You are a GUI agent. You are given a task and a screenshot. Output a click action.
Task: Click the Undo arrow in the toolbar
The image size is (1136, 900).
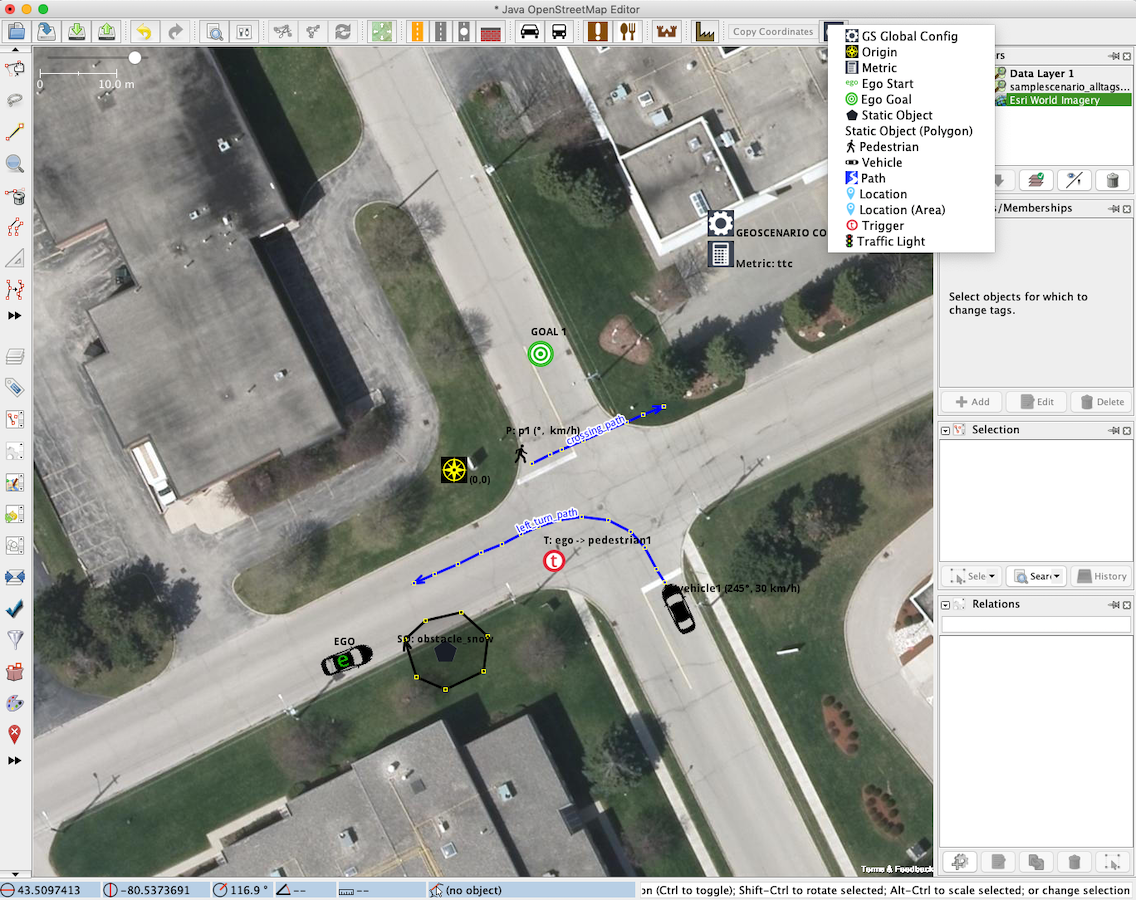(x=144, y=32)
